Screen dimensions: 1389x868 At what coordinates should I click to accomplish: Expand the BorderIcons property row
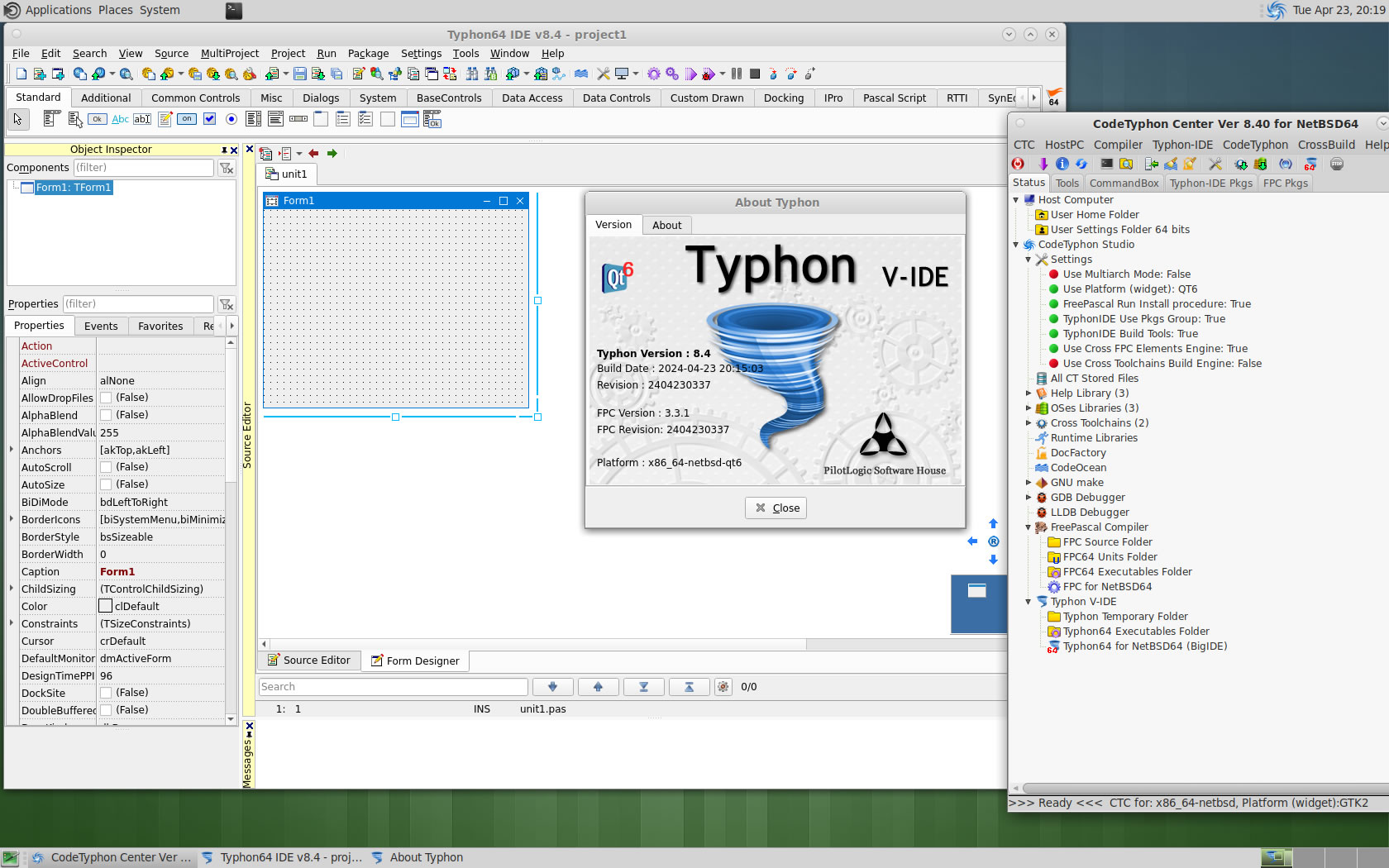12,519
